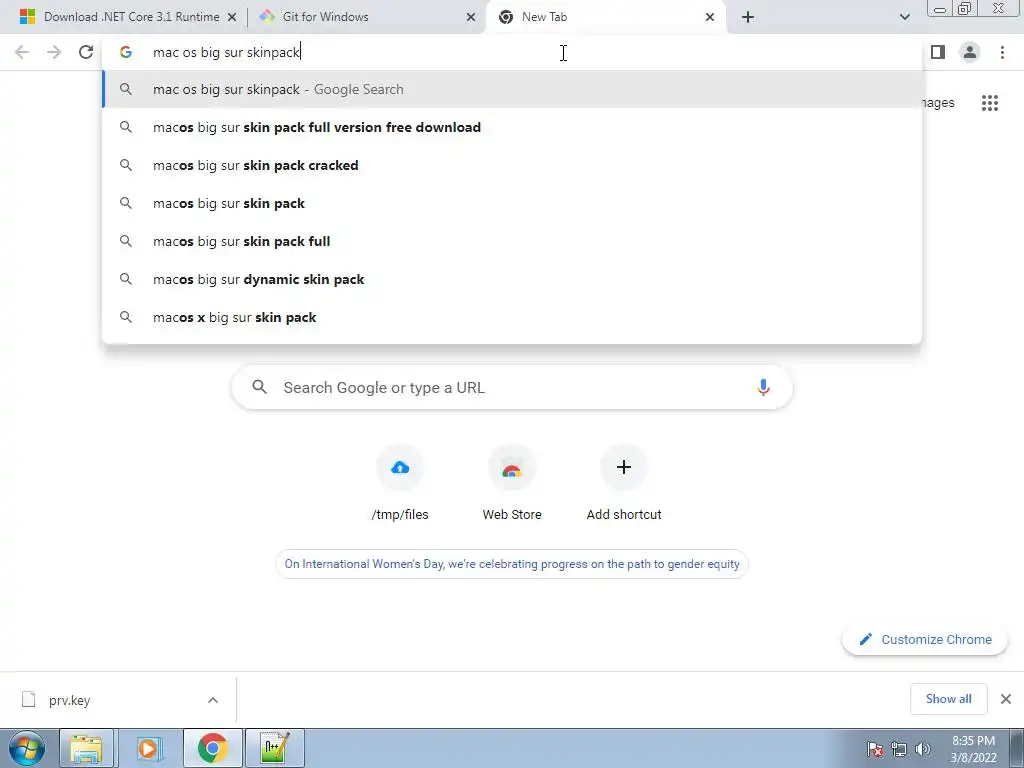The height and width of the screenshot is (768, 1024).
Task: Choose the 'macos big sur skin pack' suggestion
Action: point(512,203)
